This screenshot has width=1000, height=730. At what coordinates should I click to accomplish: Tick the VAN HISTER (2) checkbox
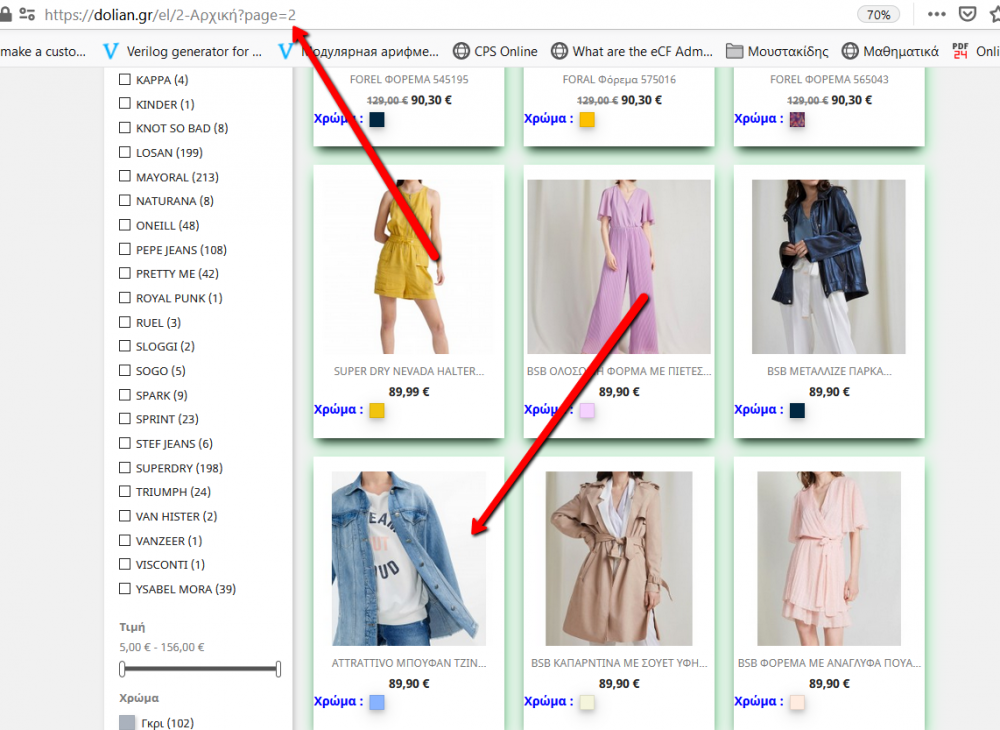125,516
